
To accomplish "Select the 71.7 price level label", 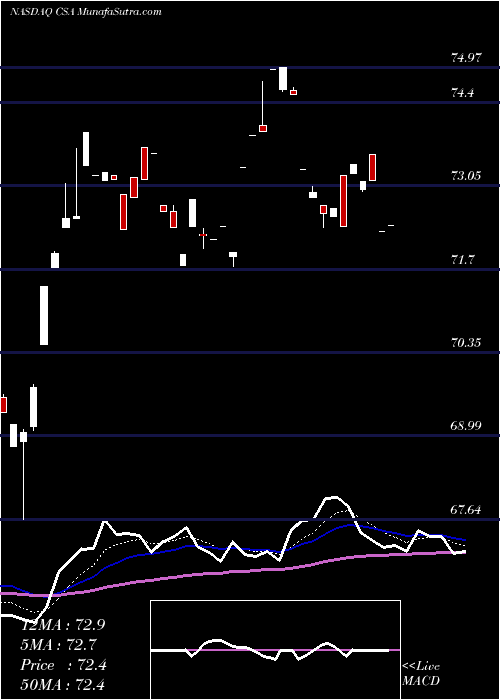I will tap(463, 259).
